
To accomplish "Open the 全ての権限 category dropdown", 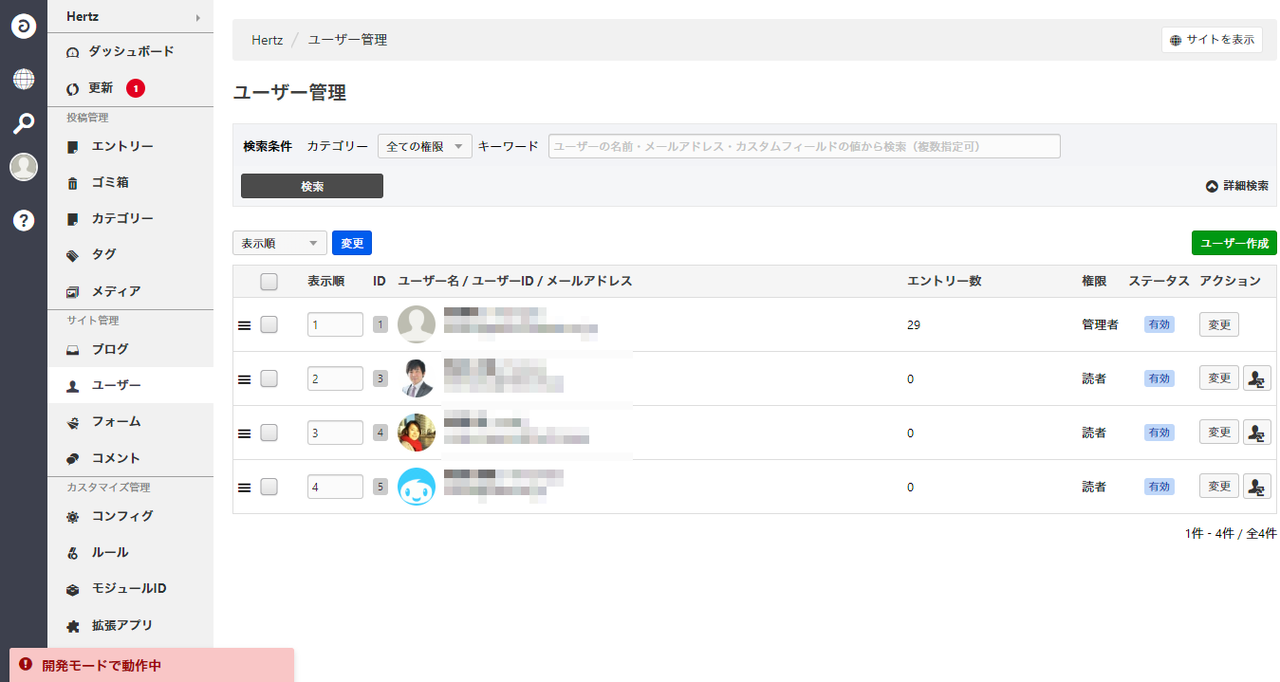I will (424, 146).
